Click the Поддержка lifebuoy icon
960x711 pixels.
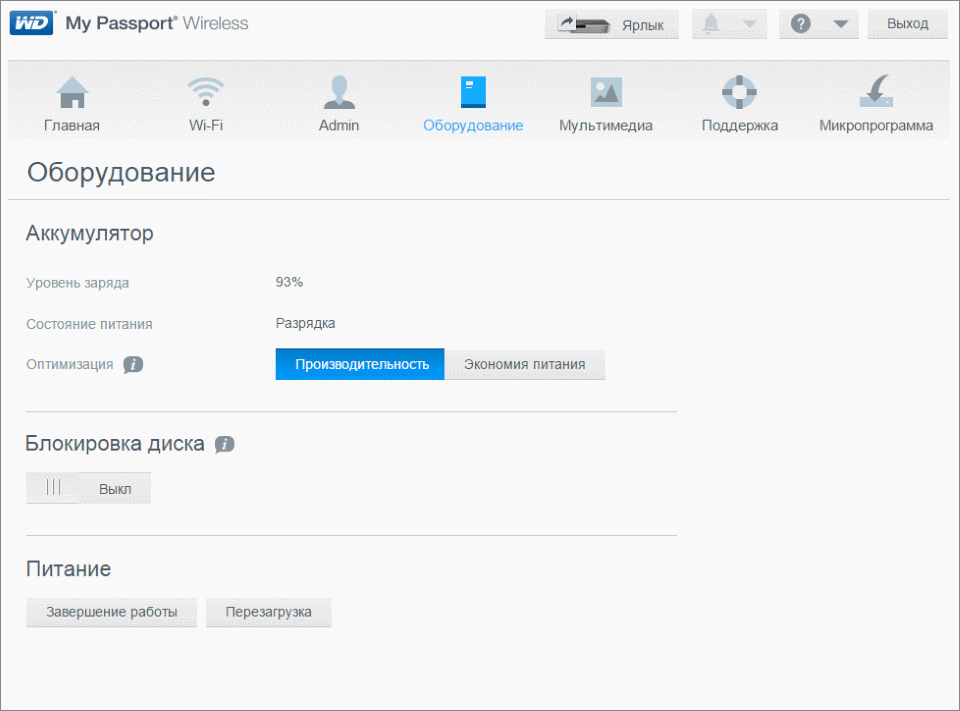point(739,93)
